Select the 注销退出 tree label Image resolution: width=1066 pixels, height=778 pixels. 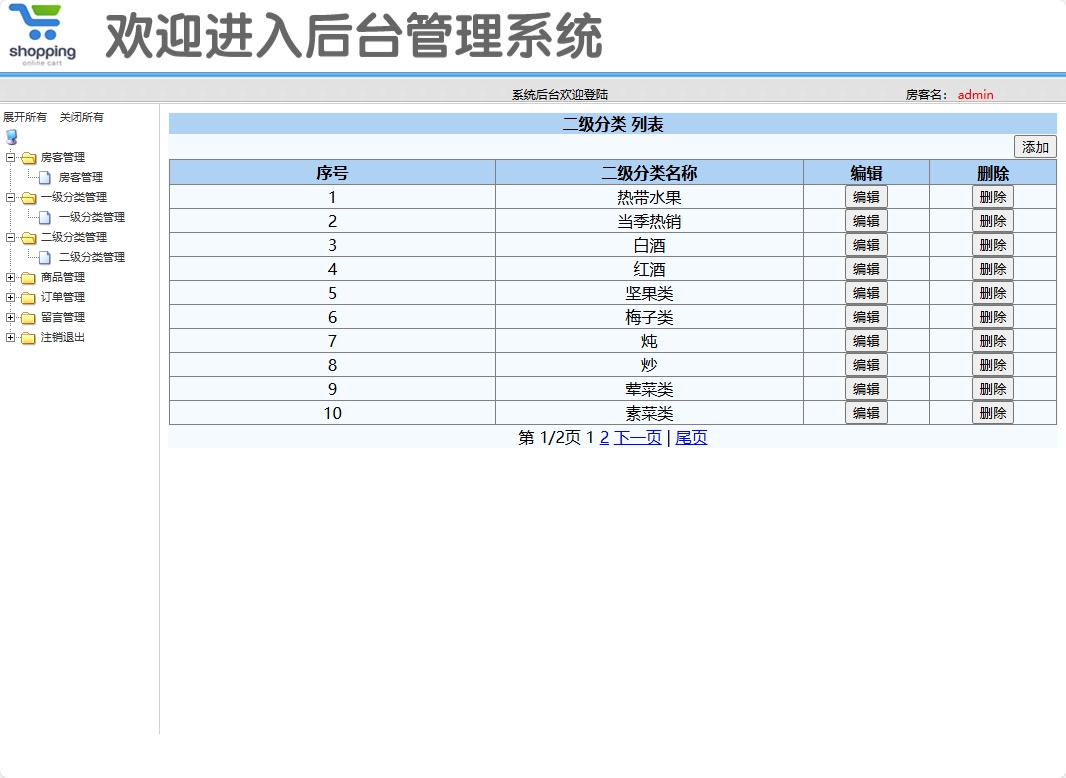[x=63, y=337]
